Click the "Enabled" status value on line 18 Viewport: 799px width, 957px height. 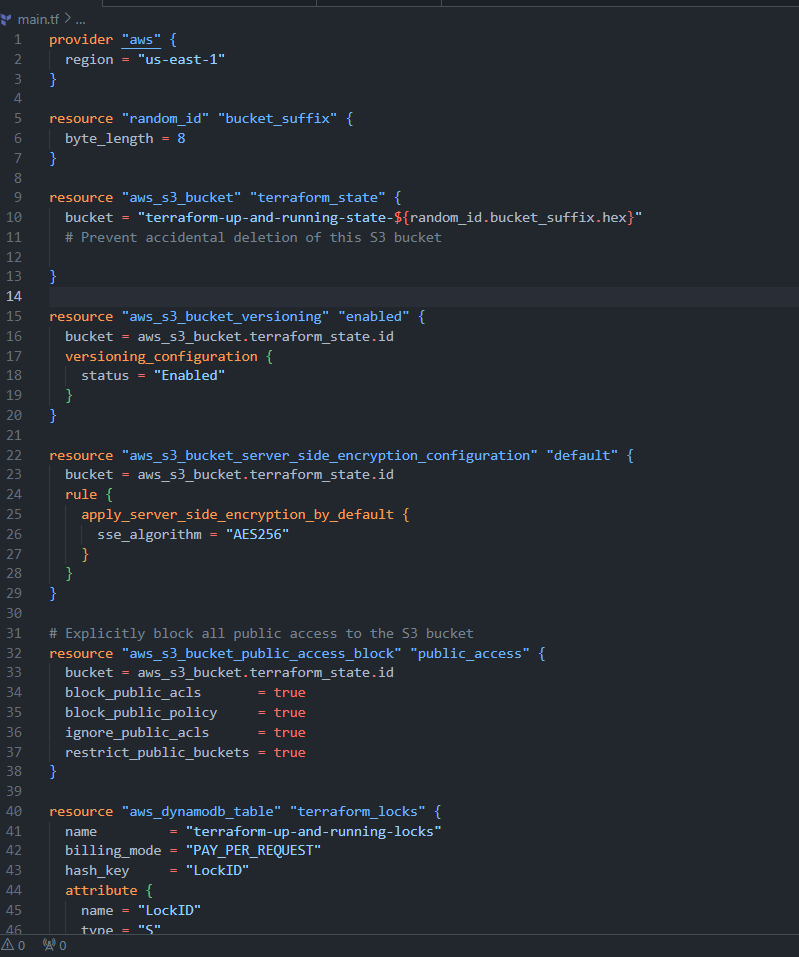click(189, 376)
